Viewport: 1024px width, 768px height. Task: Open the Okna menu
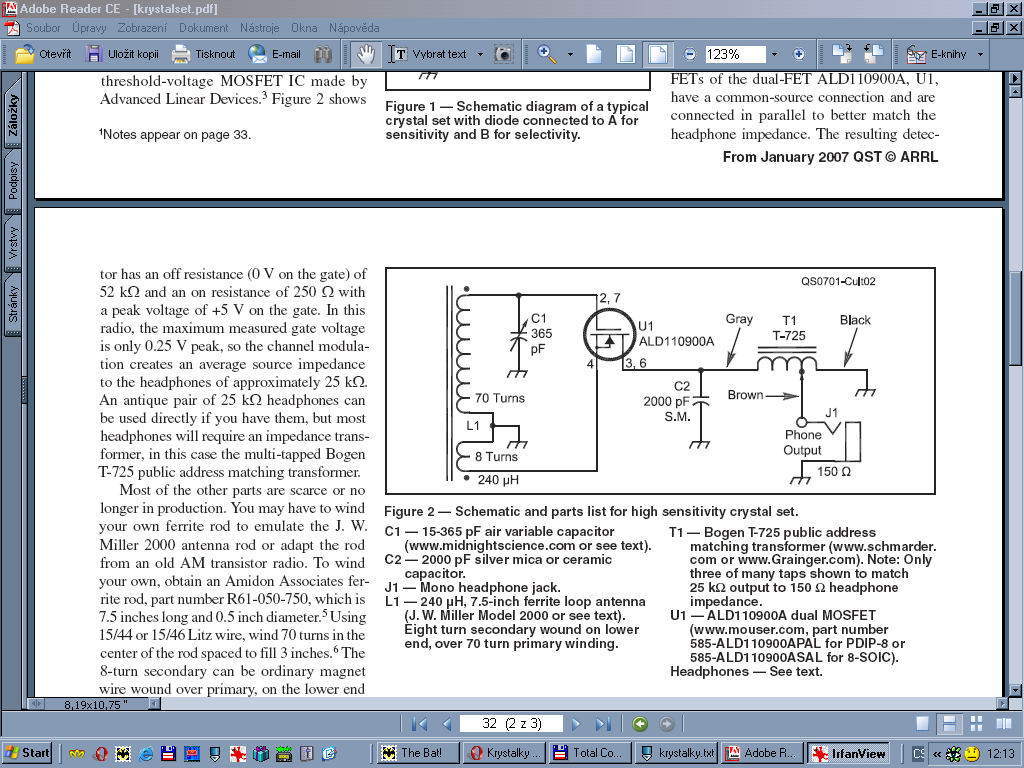point(304,28)
